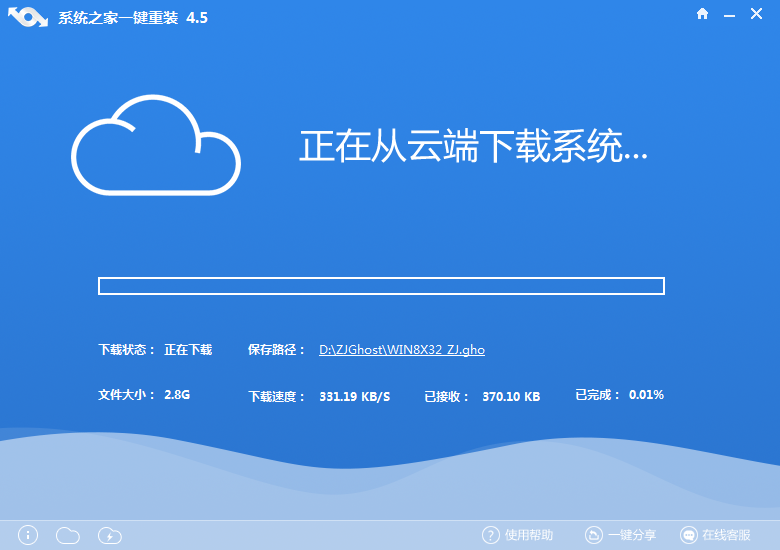Click the download progress bar
Image resolution: width=780 pixels, height=550 pixels.
(381, 287)
